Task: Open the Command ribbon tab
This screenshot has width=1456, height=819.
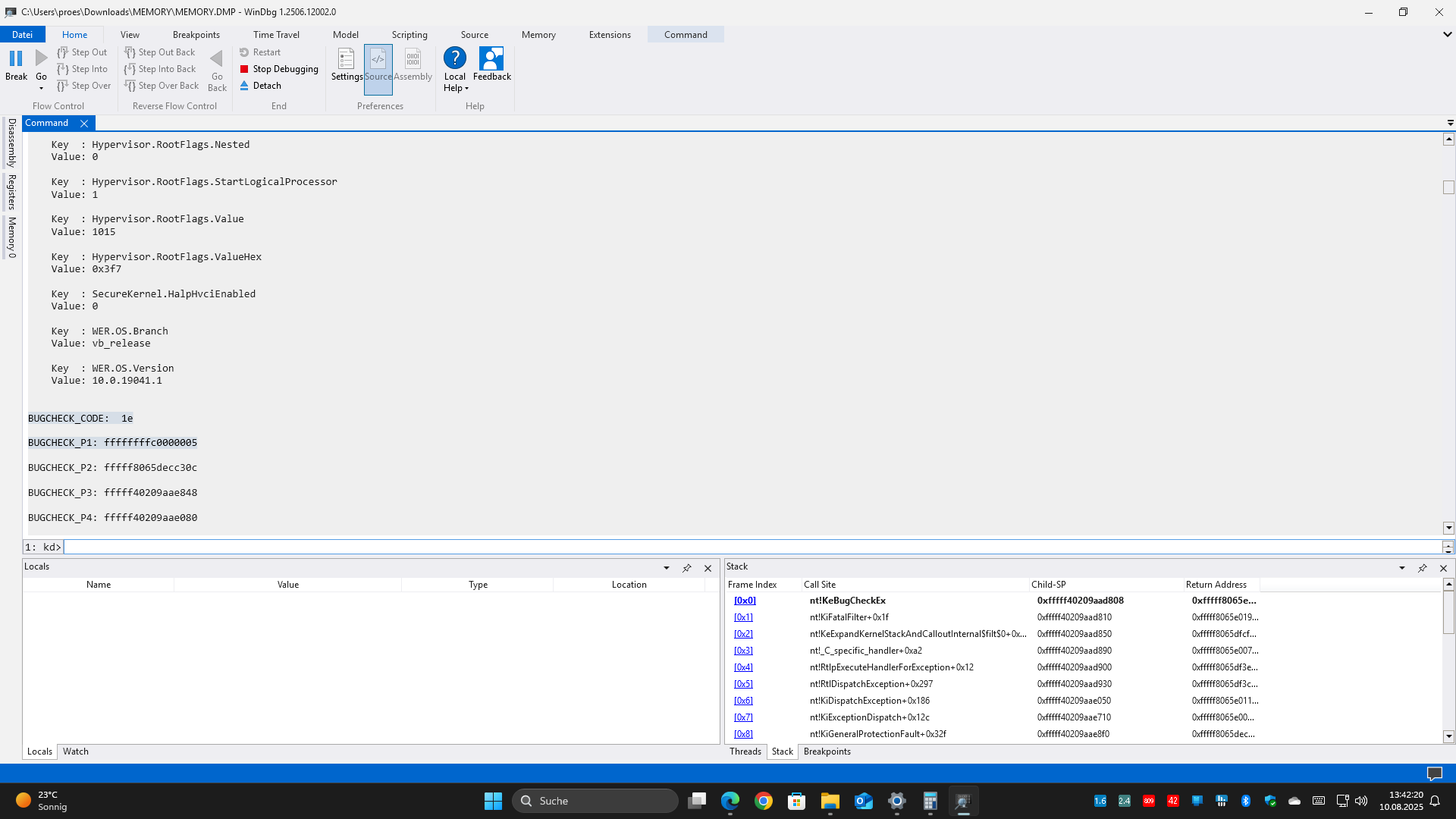Action: [686, 34]
